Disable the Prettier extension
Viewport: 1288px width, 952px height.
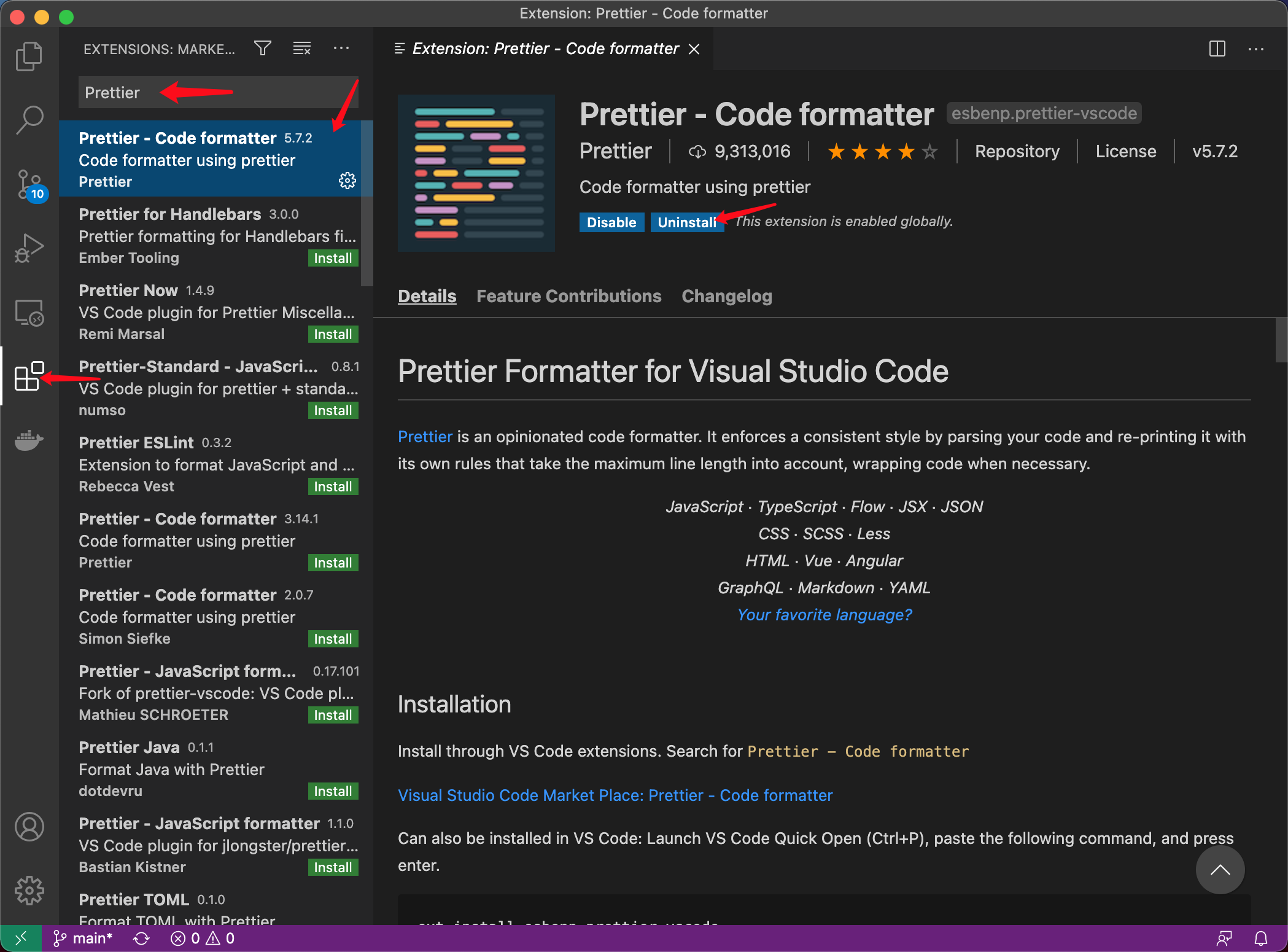611,222
